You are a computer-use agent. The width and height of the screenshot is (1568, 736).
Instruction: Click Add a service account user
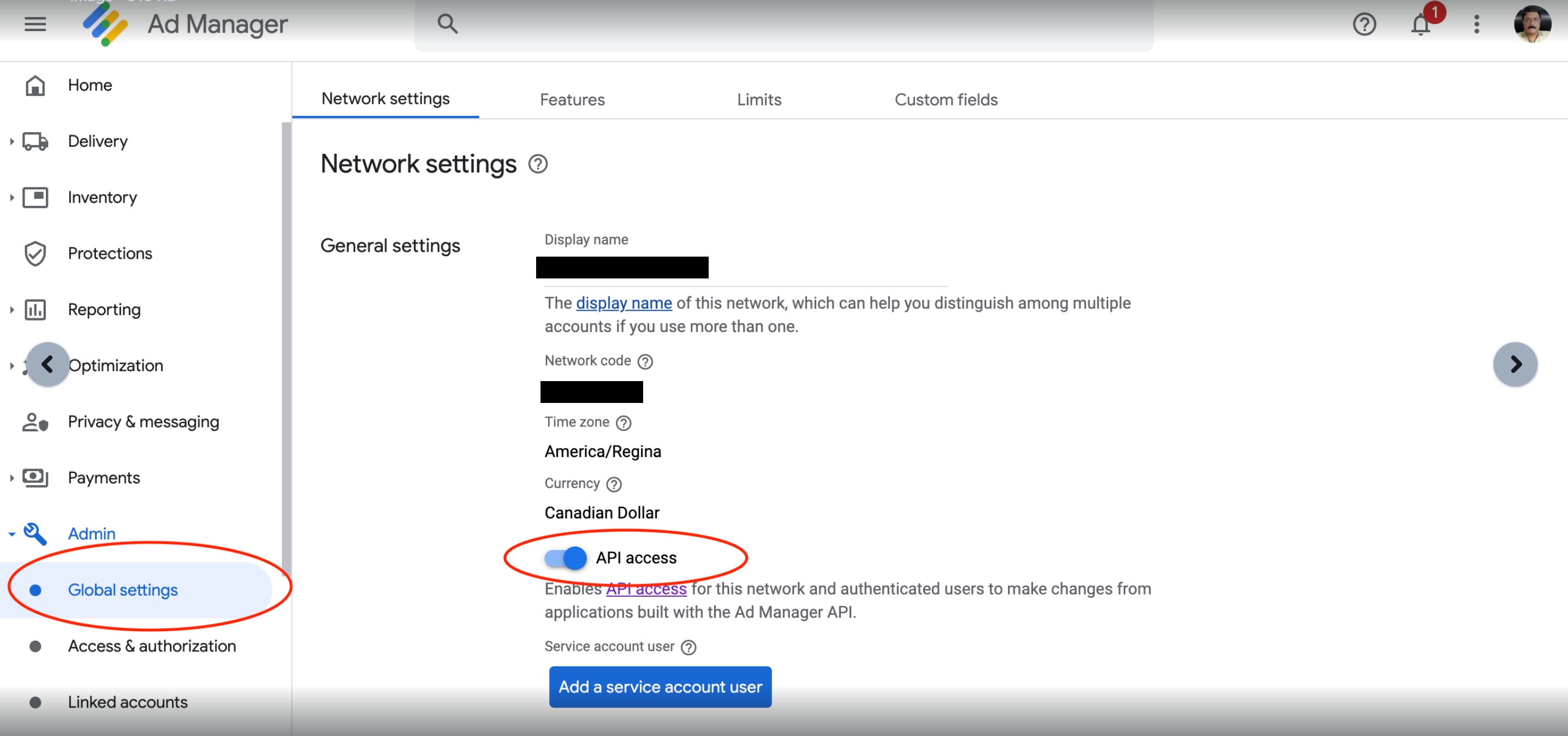click(x=660, y=687)
